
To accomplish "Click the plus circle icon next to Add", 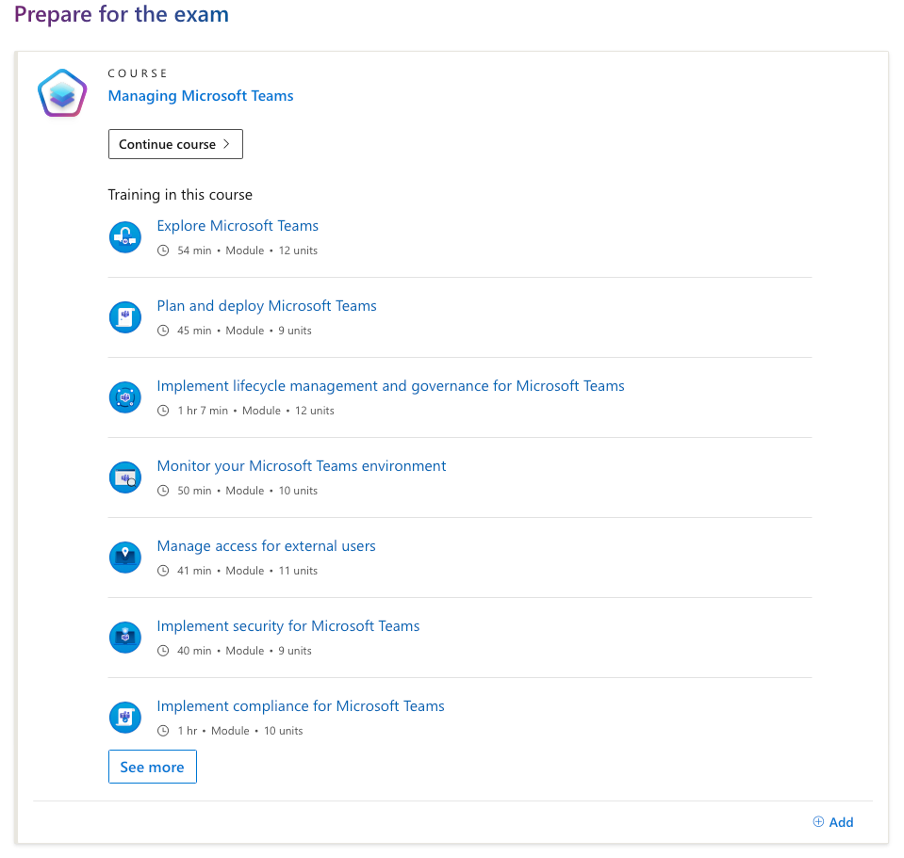I will [x=818, y=822].
